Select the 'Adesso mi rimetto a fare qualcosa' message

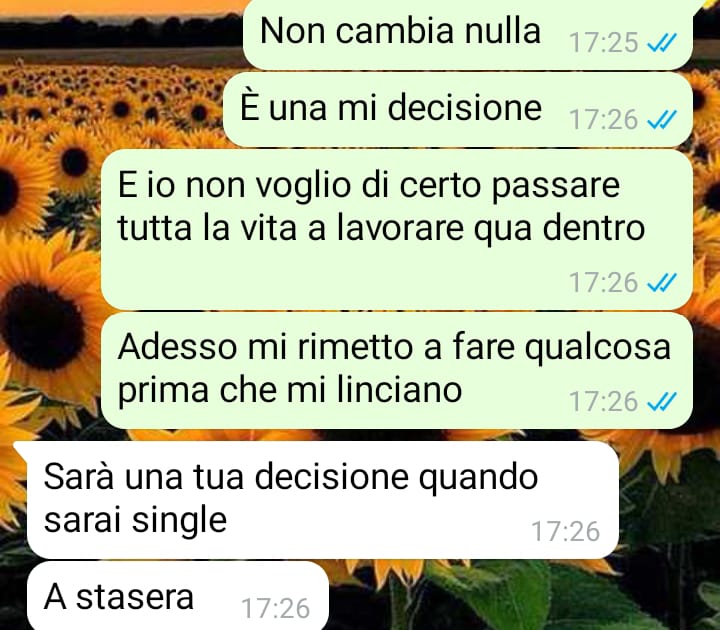[397, 371]
